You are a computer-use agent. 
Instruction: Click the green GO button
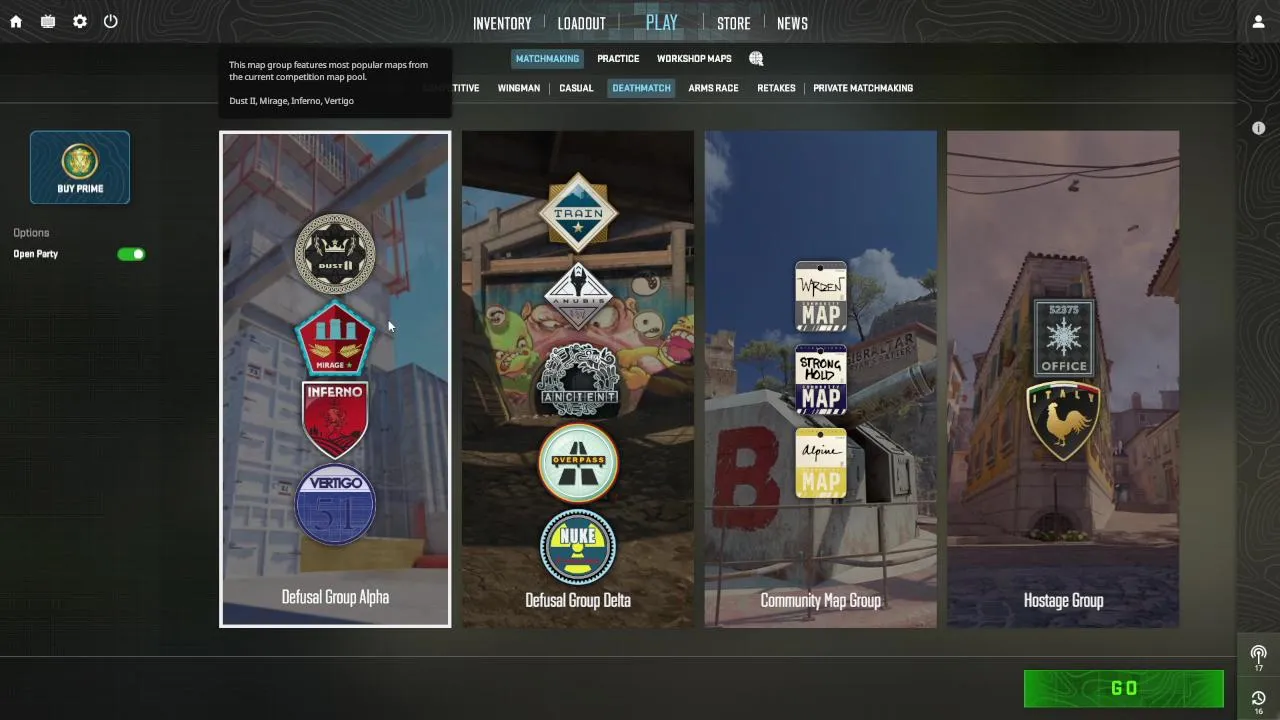pos(1124,688)
